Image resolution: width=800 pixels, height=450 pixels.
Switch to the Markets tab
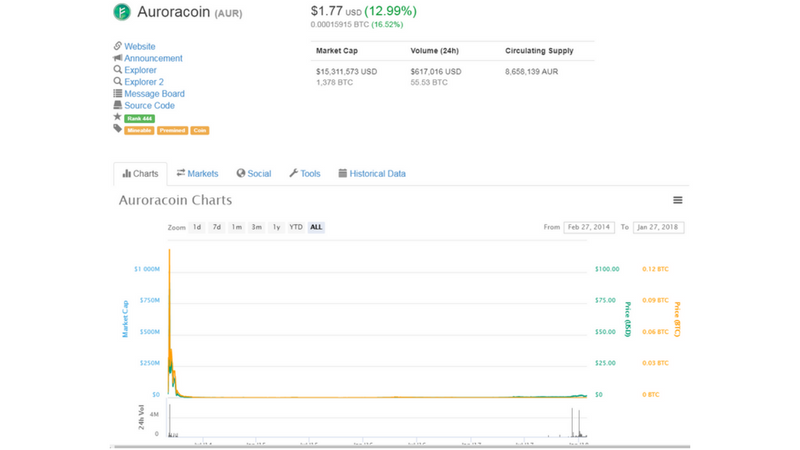point(197,174)
